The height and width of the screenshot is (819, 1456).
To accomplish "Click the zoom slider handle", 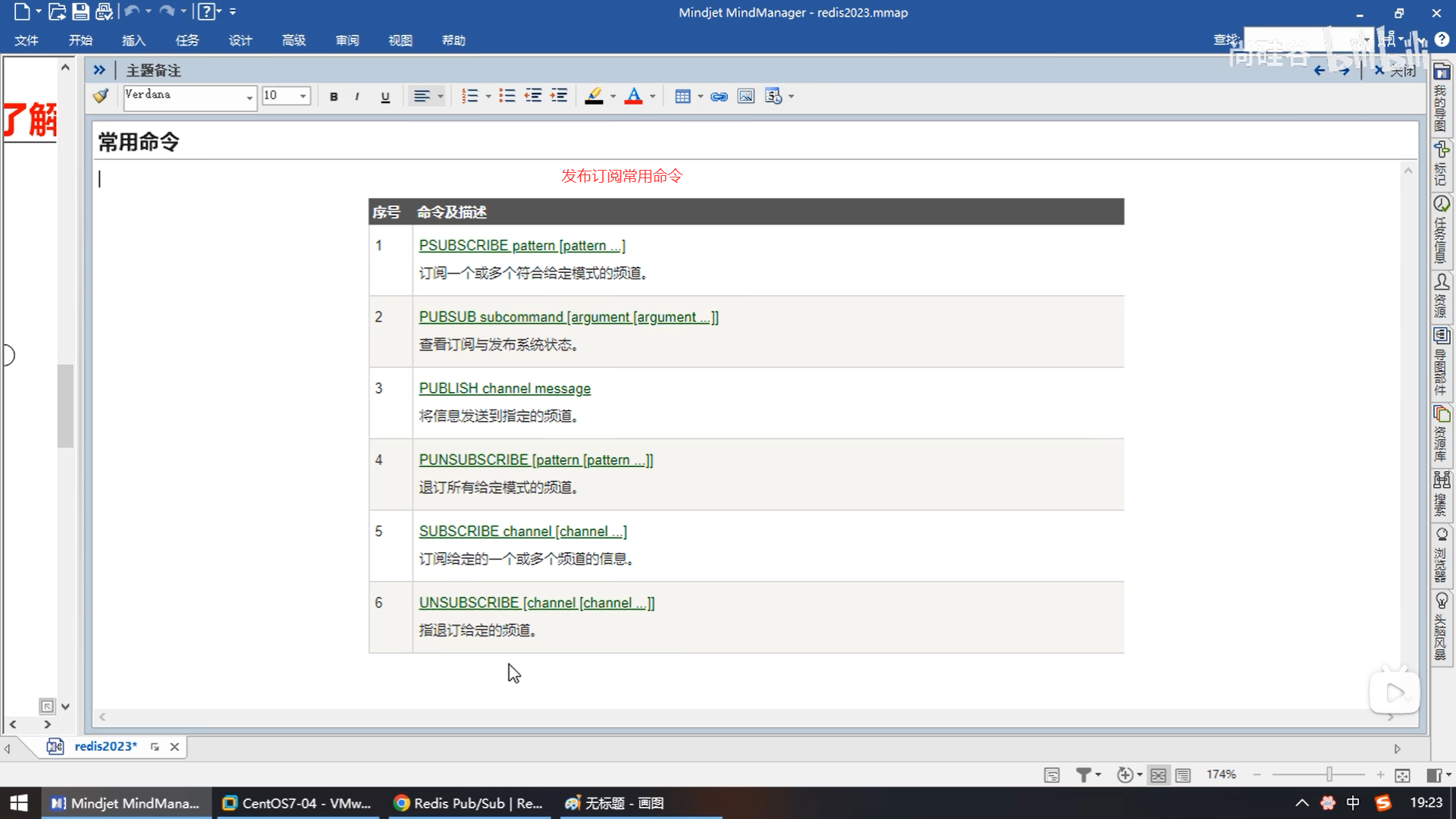I will click(x=1329, y=774).
